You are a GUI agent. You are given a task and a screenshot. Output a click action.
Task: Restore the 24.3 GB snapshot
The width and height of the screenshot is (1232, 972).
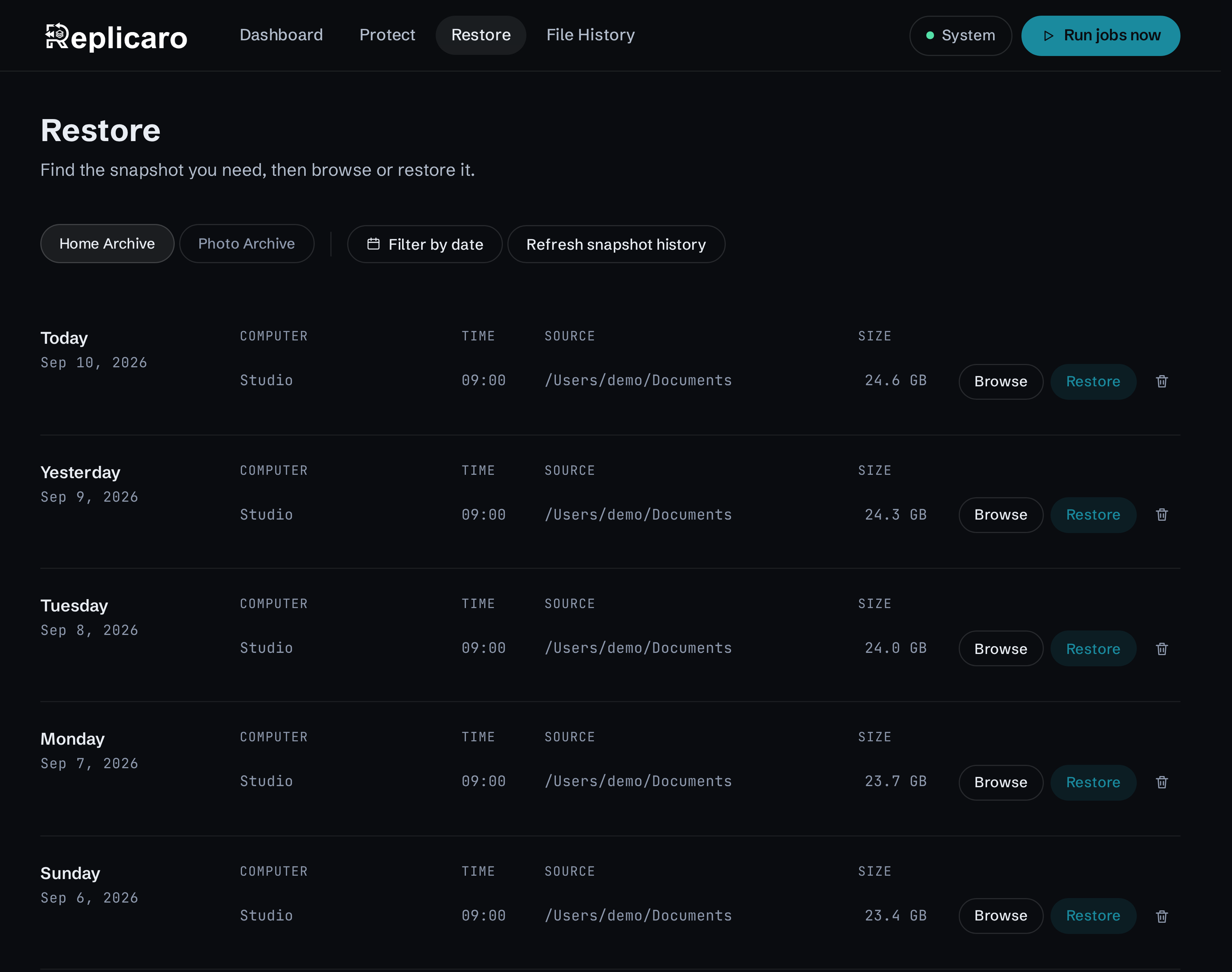coord(1093,515)
